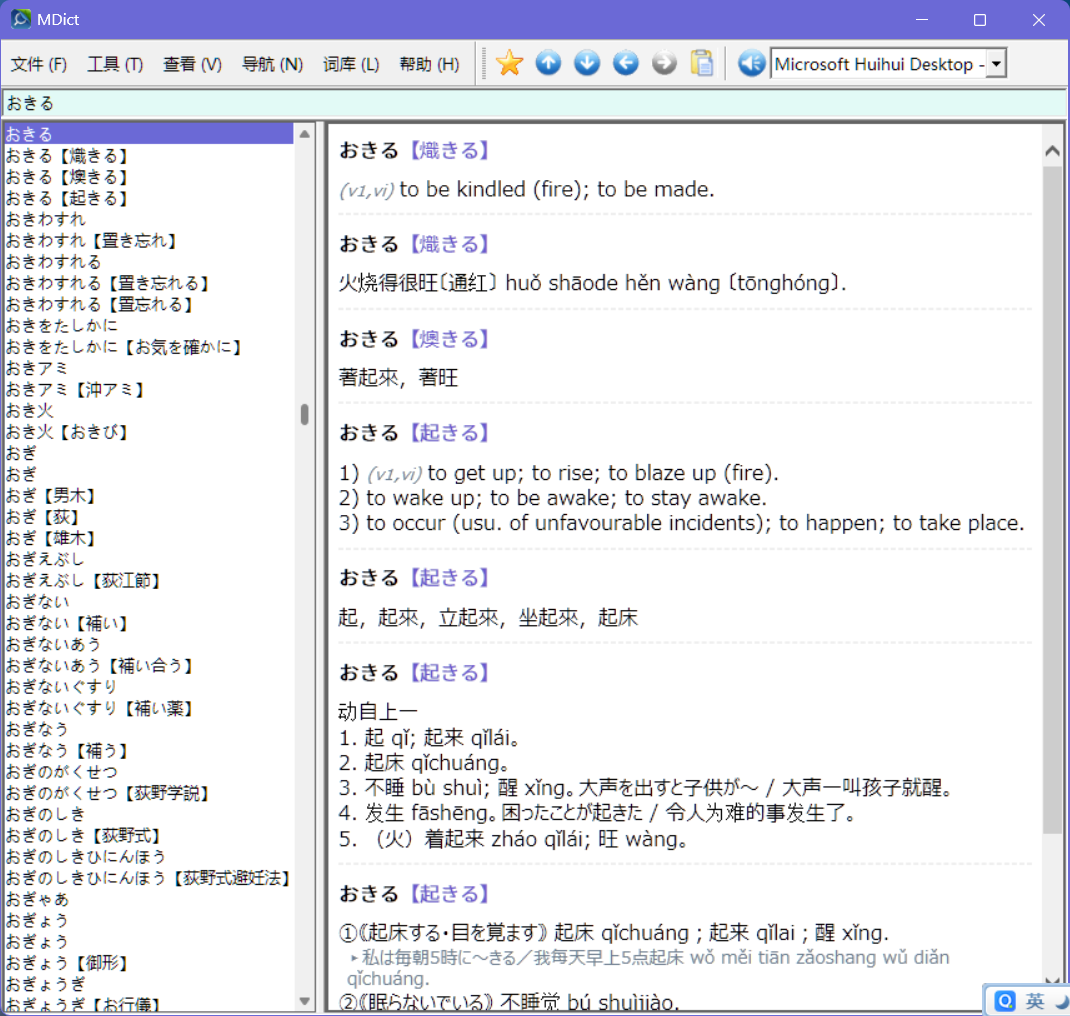Click the search input field containing おきる
Image resolution: width=1070 pixels, height=1016 pixels.
534,103
